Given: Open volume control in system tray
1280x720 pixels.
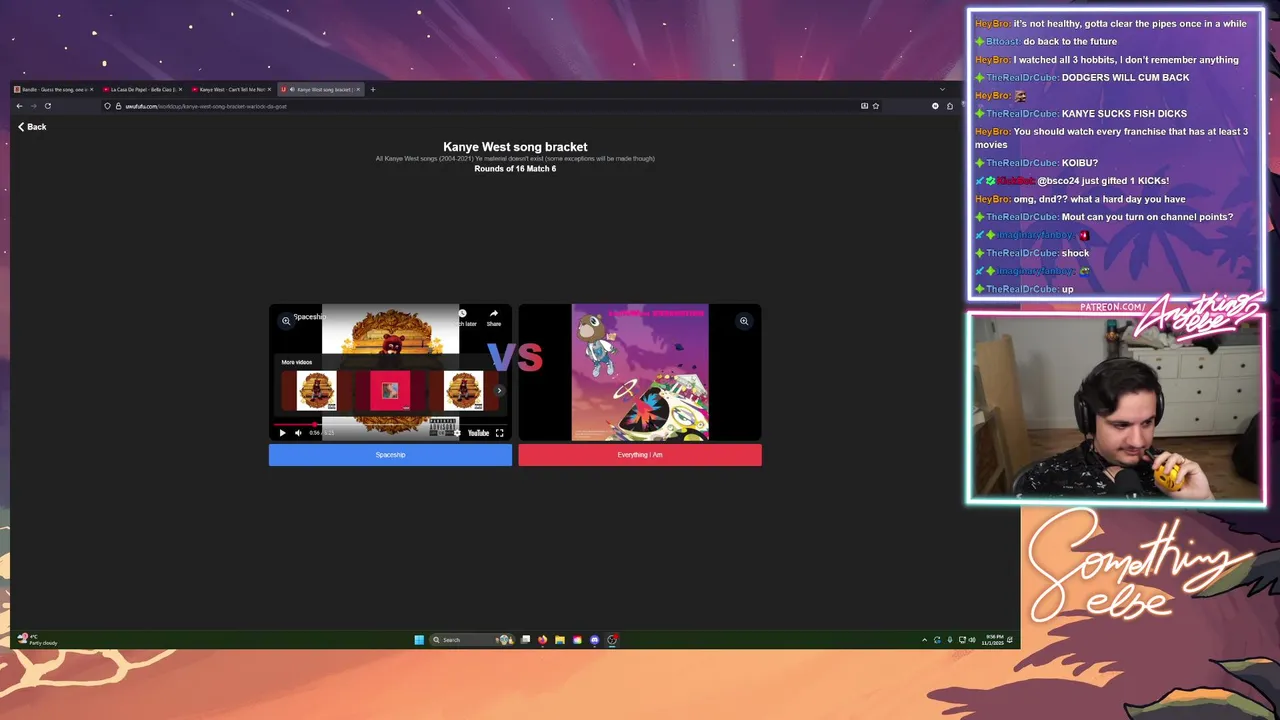Looking at the screenshot, I should 972,640.
